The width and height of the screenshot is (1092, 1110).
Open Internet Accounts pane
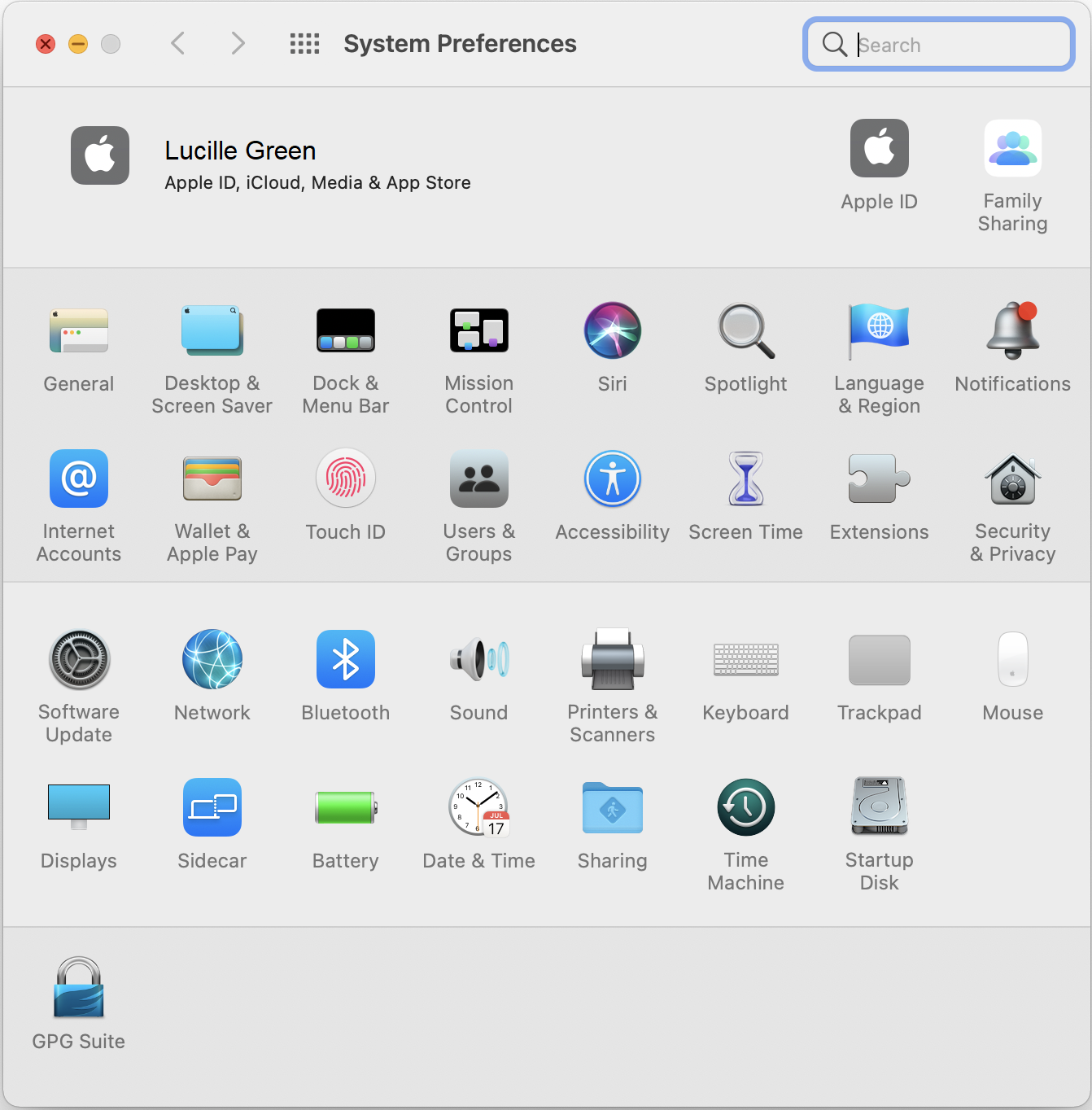coord(79,479)
